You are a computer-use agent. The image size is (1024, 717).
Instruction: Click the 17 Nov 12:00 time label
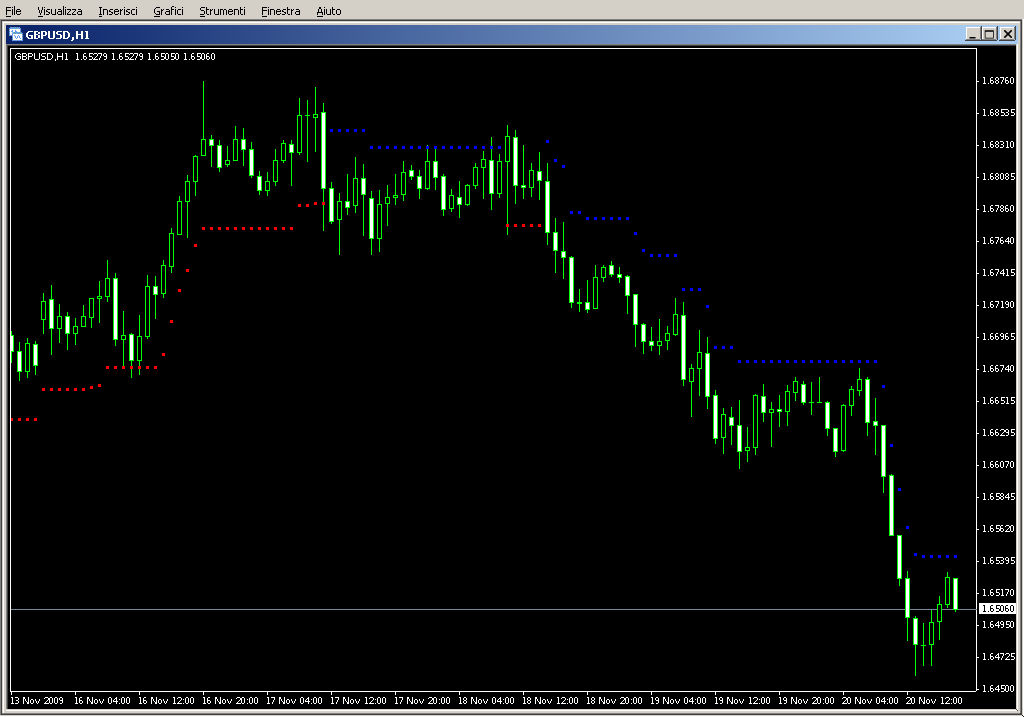coord(358,701)
